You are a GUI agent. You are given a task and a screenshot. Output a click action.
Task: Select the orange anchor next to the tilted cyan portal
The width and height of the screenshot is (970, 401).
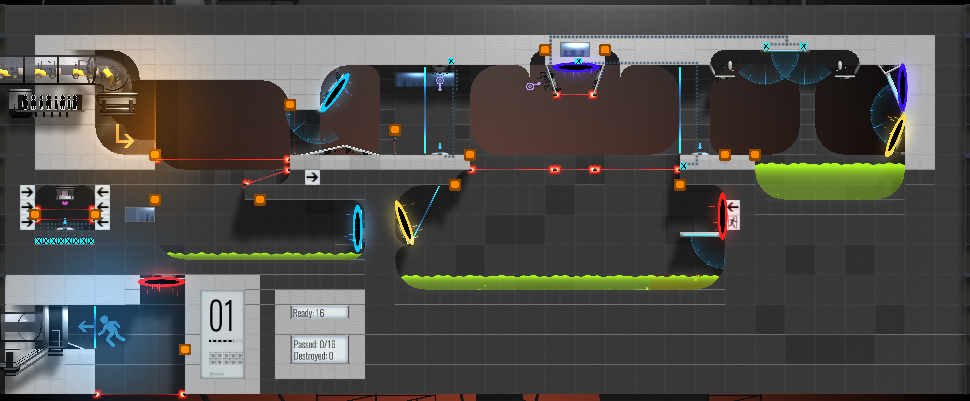tap(290, 105)
